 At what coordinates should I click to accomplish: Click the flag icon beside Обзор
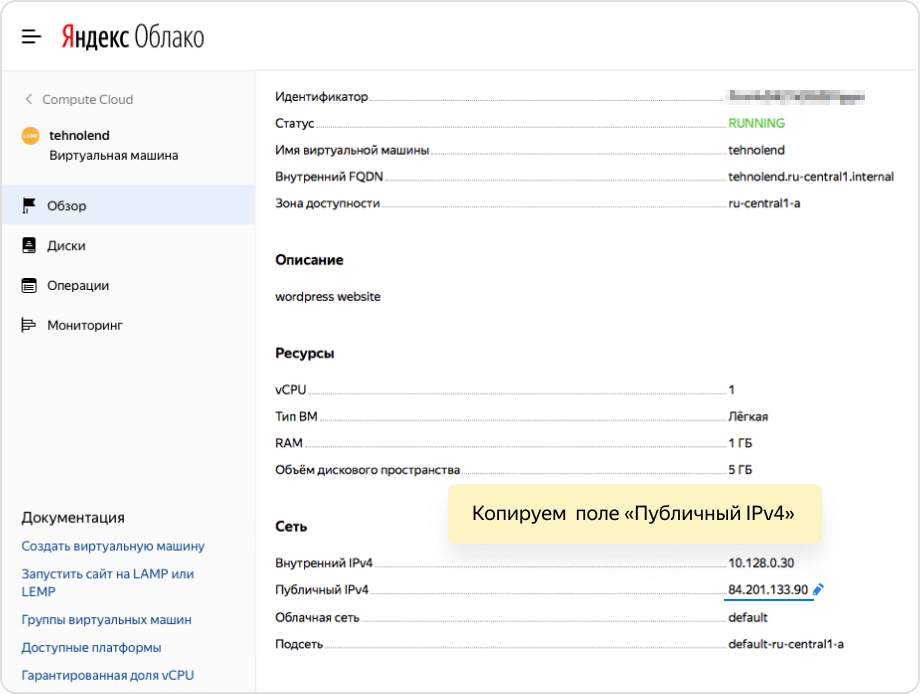(29, 206)
